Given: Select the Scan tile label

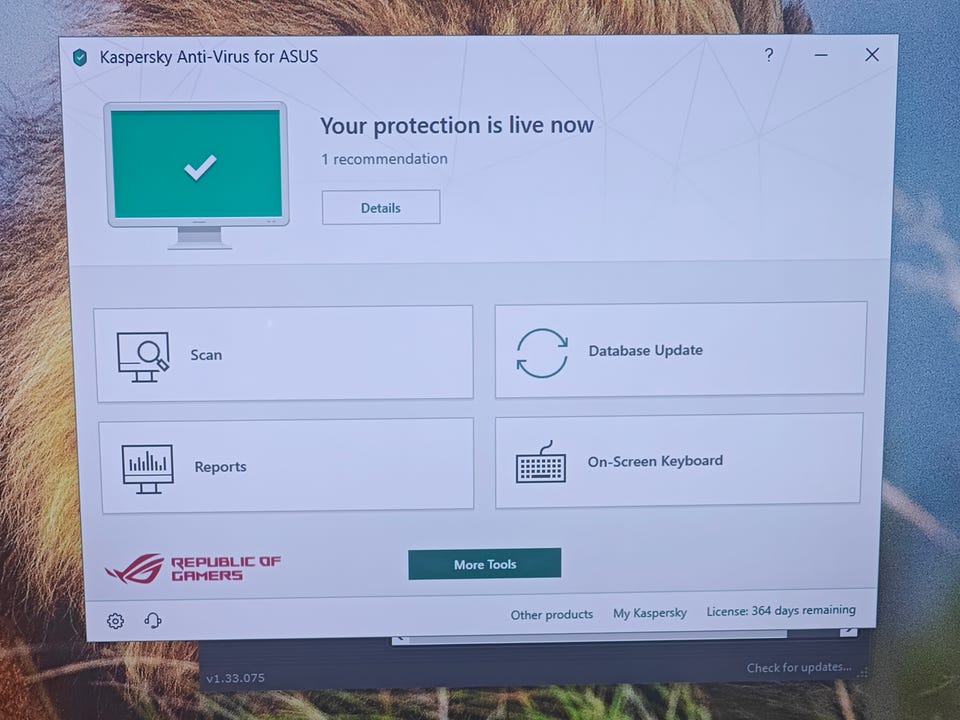Looking at the screenshot, I should click(206, 355).
